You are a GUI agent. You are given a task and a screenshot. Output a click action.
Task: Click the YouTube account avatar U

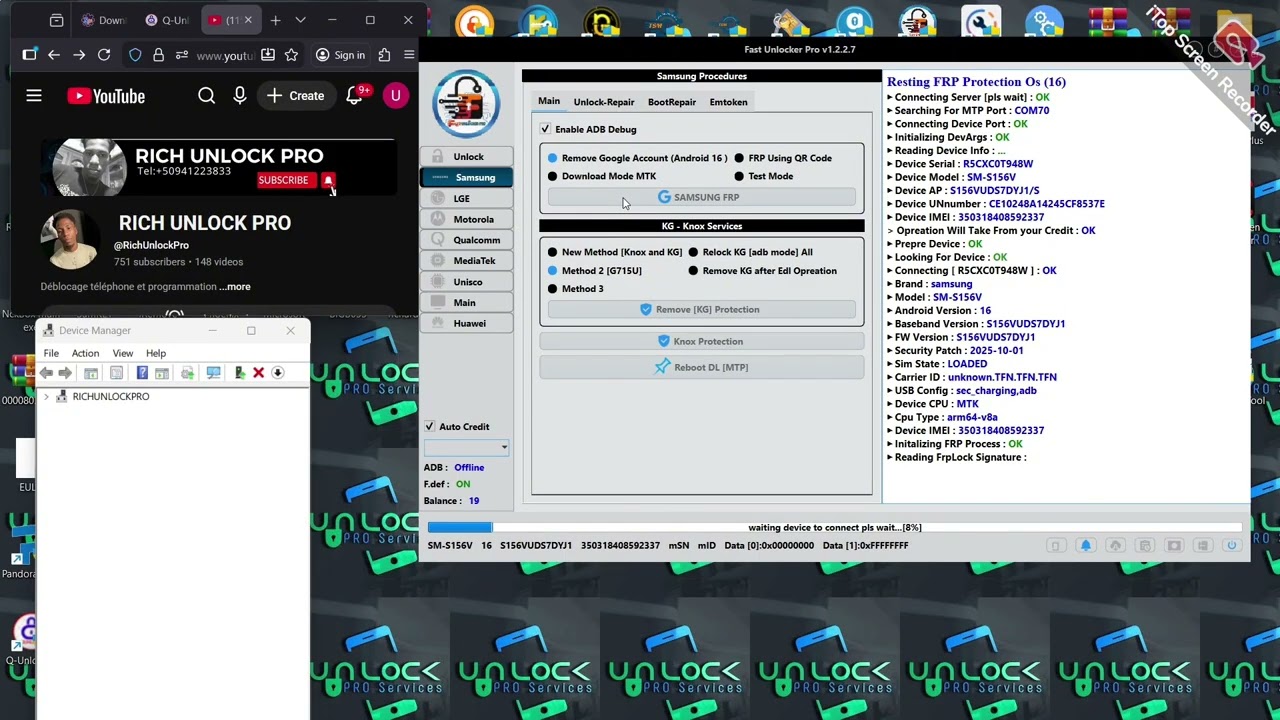(x=396, y=96)
